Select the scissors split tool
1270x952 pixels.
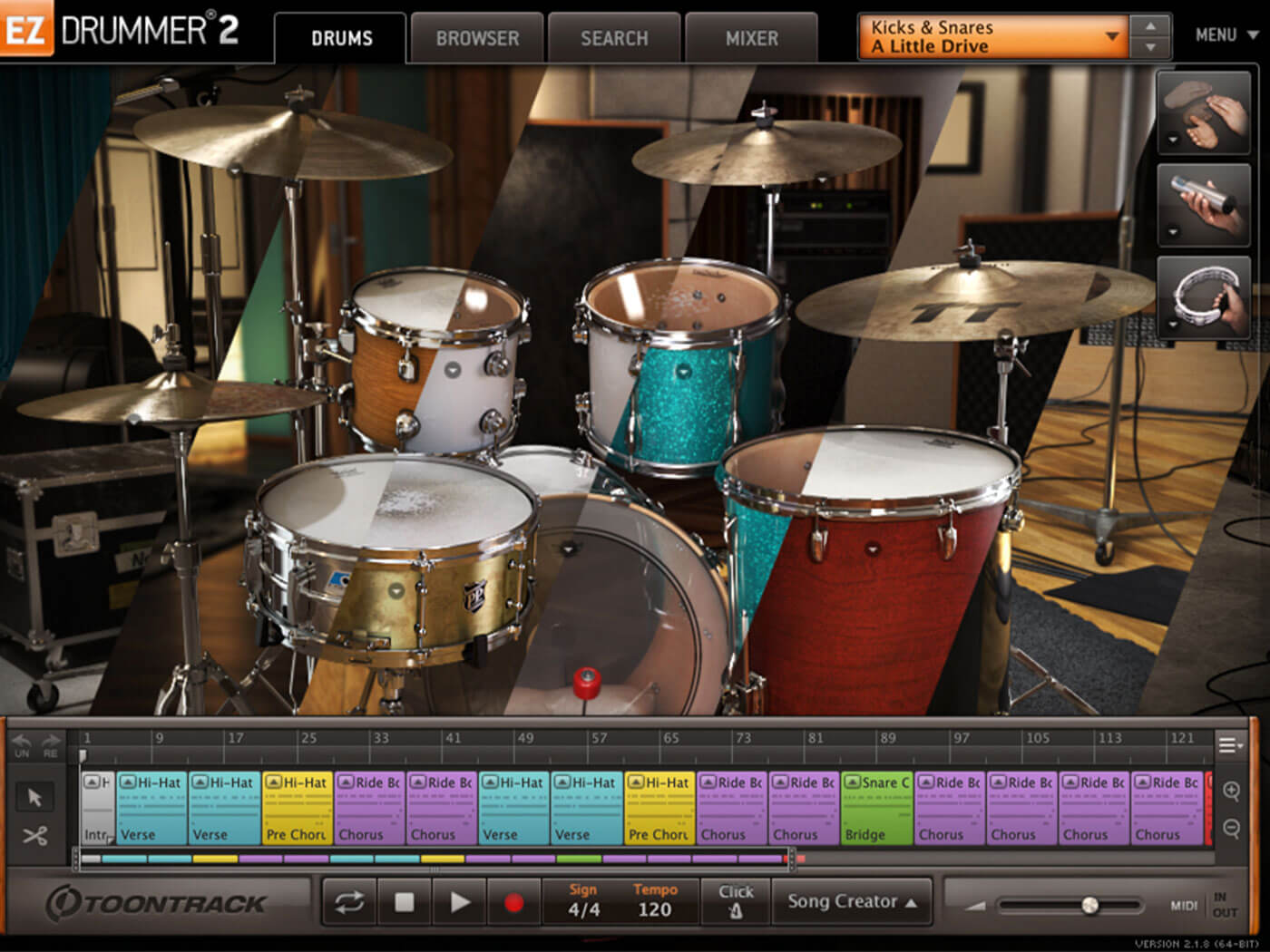tap(35, 836)
